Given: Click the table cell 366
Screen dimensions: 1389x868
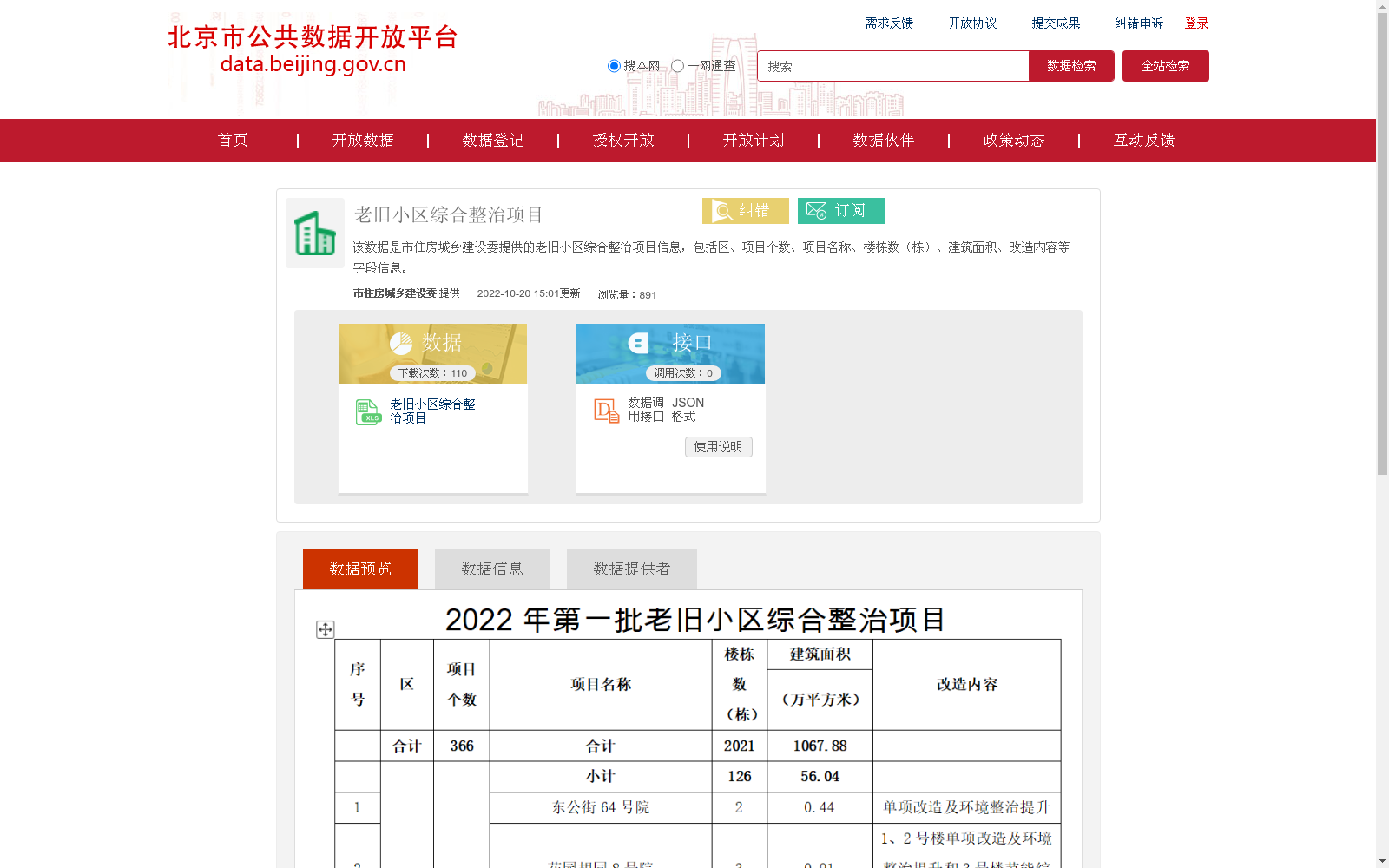Looking at the screenshot, I should (462, 746).
